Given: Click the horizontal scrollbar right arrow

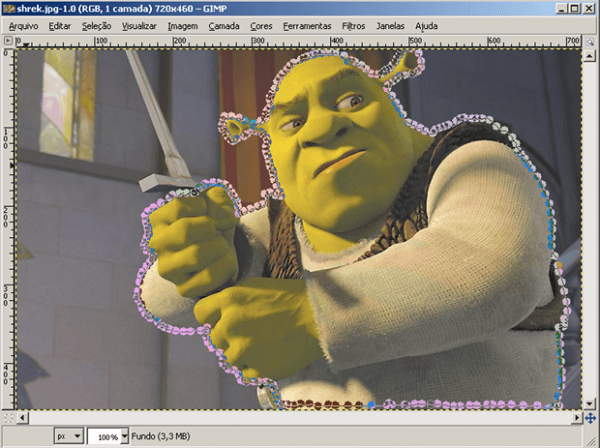Looking at the screenshot, I should pyautogui.click(x=577, y=418).
